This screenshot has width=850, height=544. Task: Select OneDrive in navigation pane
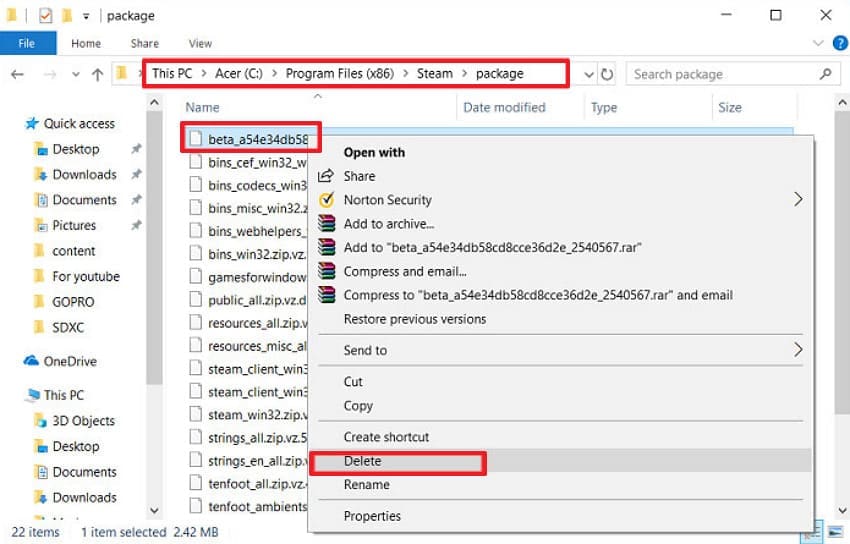[70, 361]
